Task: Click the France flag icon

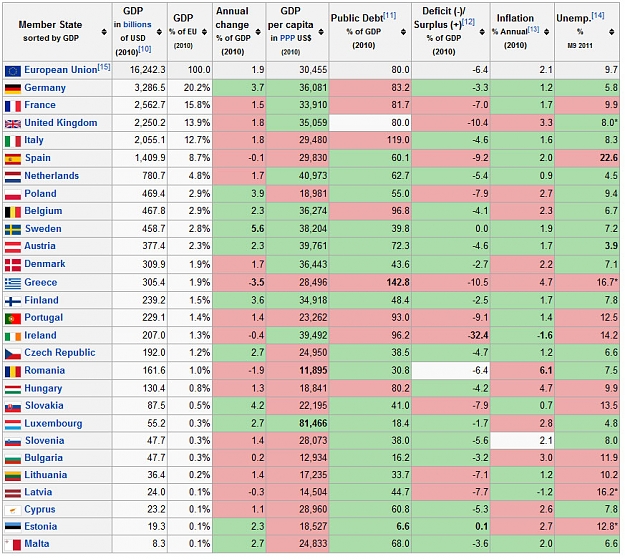Action: click(x=13, y=106)
